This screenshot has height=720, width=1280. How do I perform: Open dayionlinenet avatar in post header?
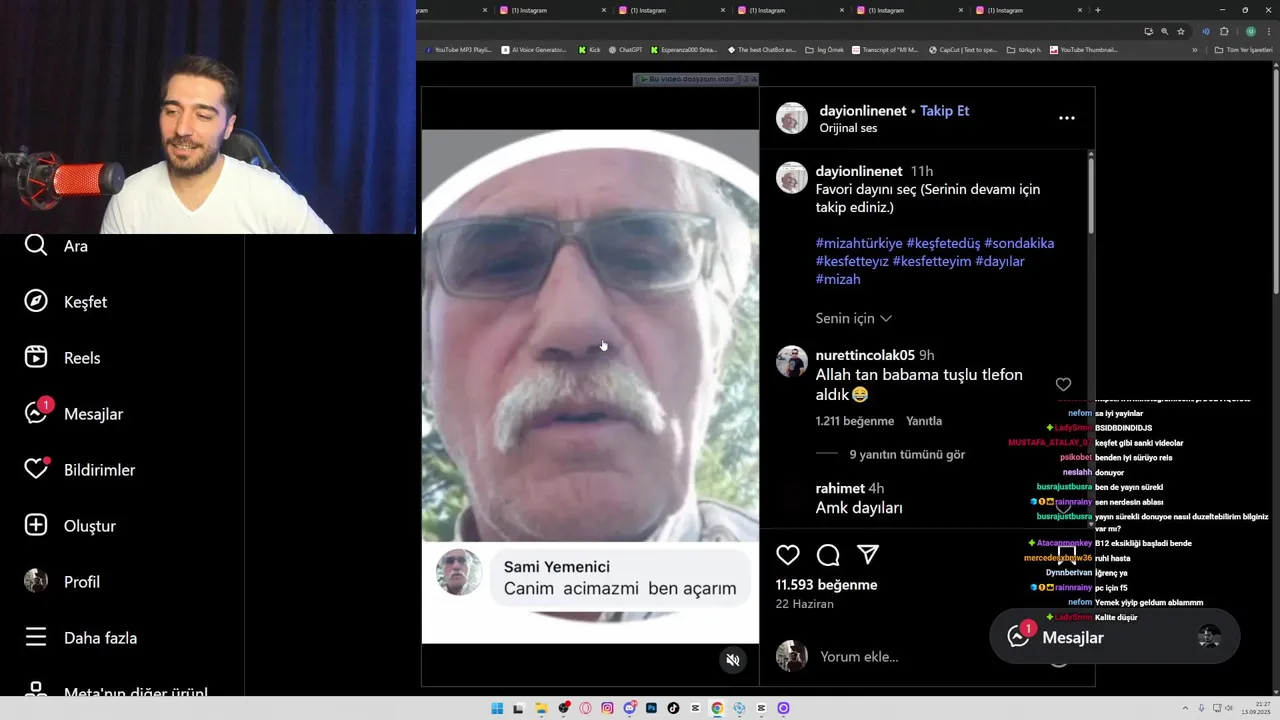[792, 118]
